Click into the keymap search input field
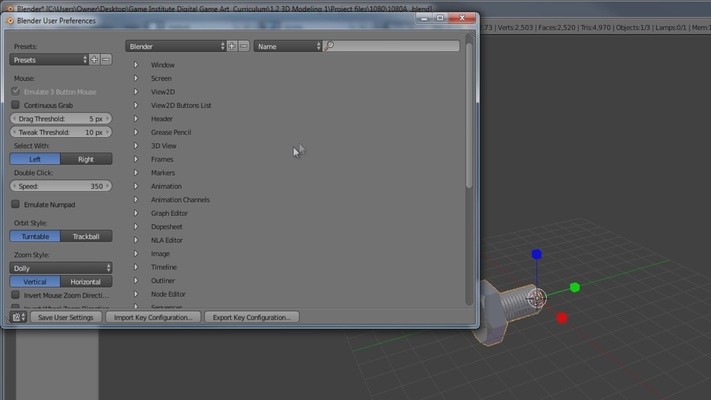Screen dimensions: 711x400 tap(391, 46)
